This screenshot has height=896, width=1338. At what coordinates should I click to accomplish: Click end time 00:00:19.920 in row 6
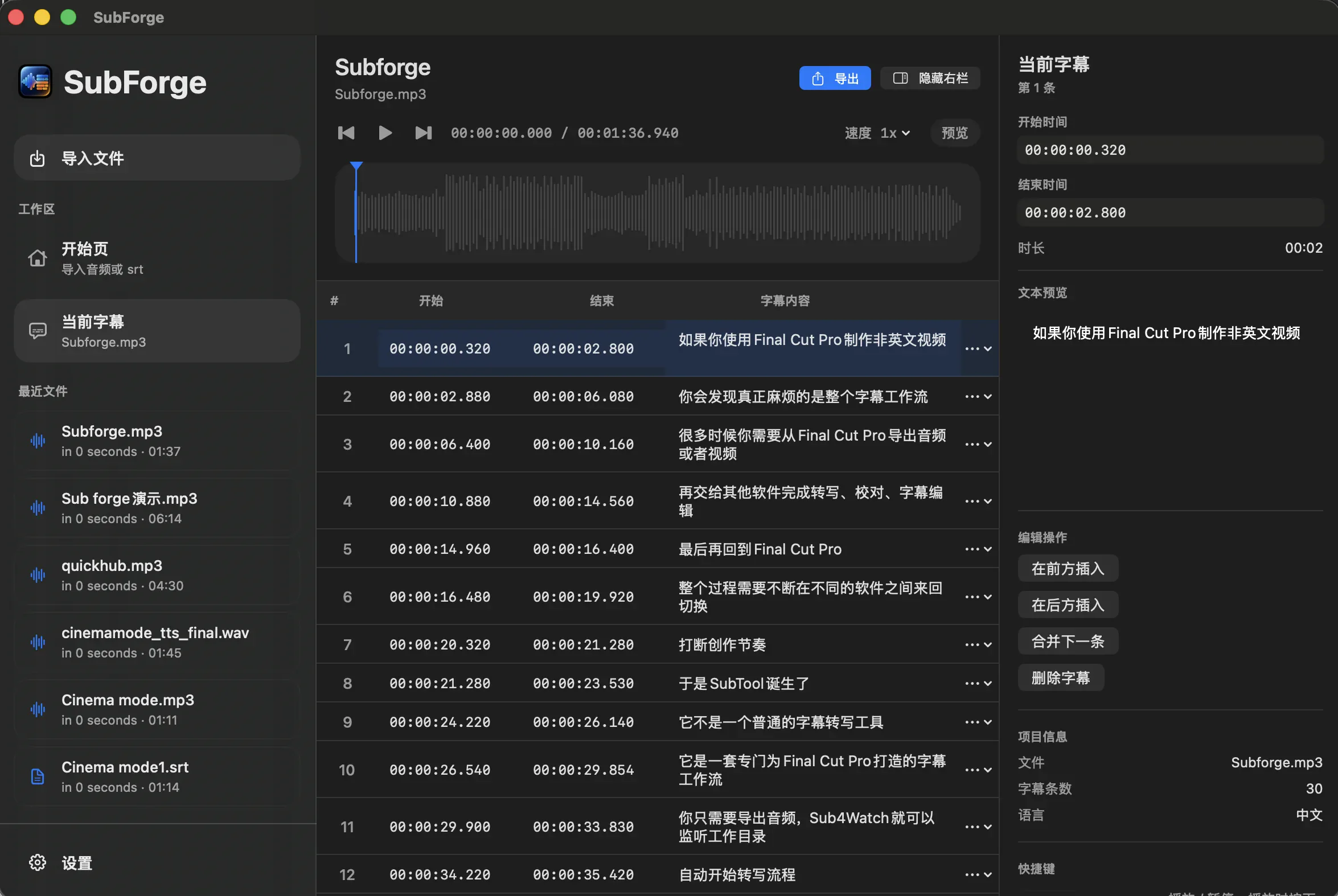(583, 597)
